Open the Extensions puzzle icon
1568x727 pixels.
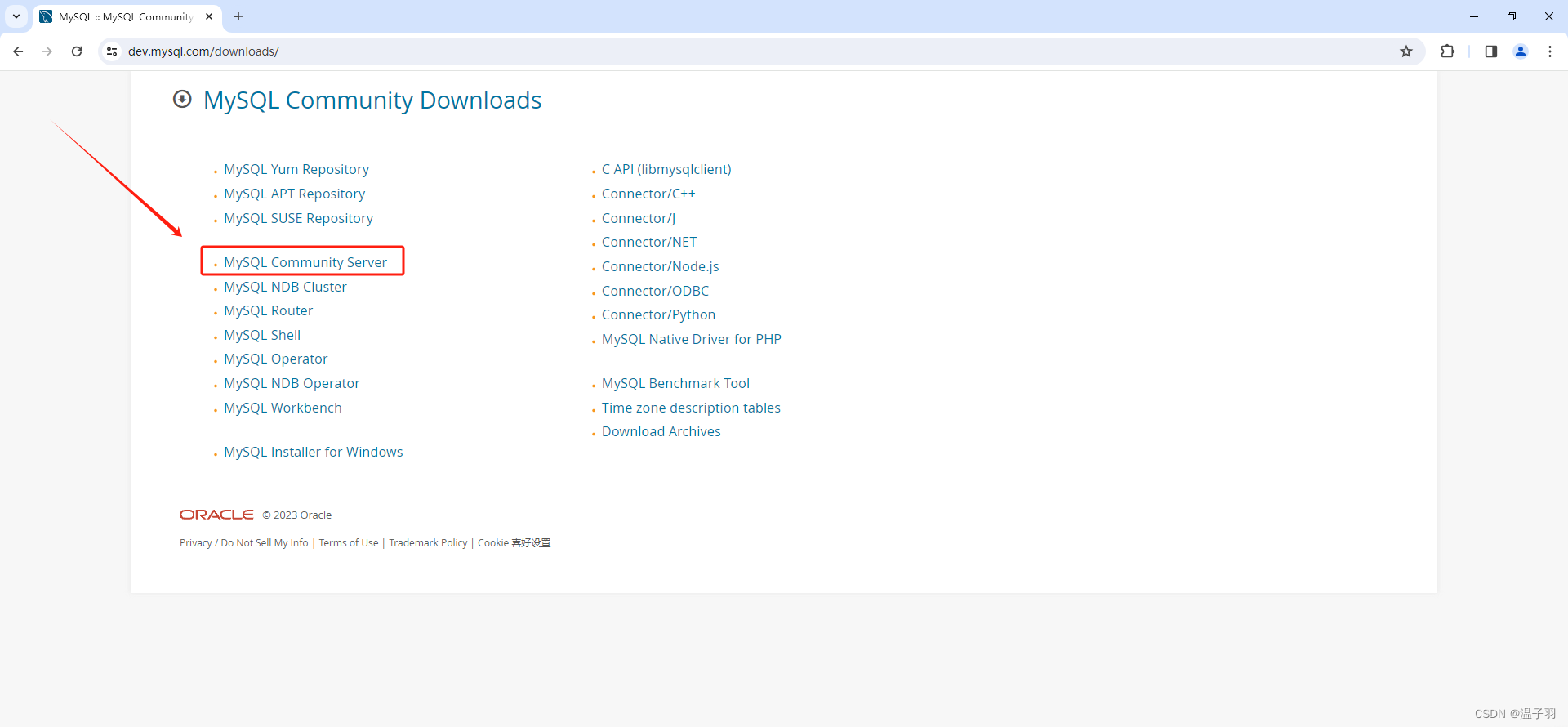click(x=1447, y=51)
